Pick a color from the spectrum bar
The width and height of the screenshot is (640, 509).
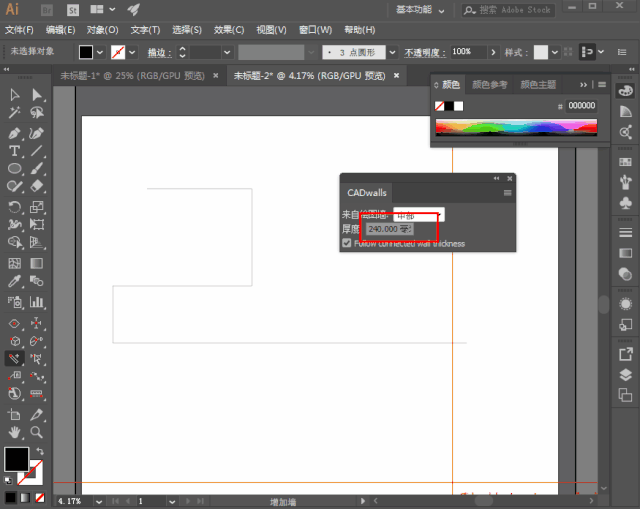pyautogui.click(x=516, y=127)
